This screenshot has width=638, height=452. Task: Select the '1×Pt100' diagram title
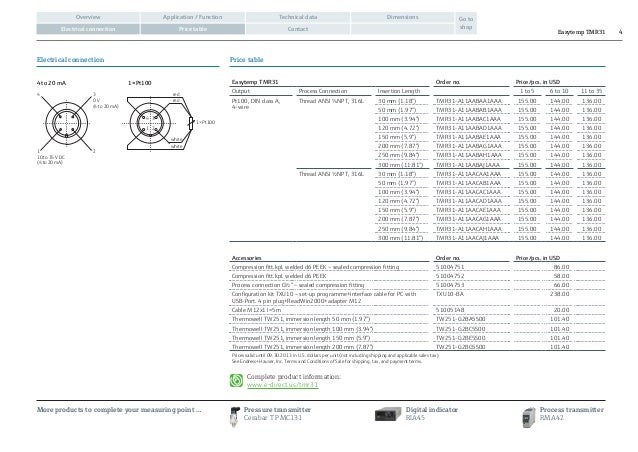tap(140, 83)
